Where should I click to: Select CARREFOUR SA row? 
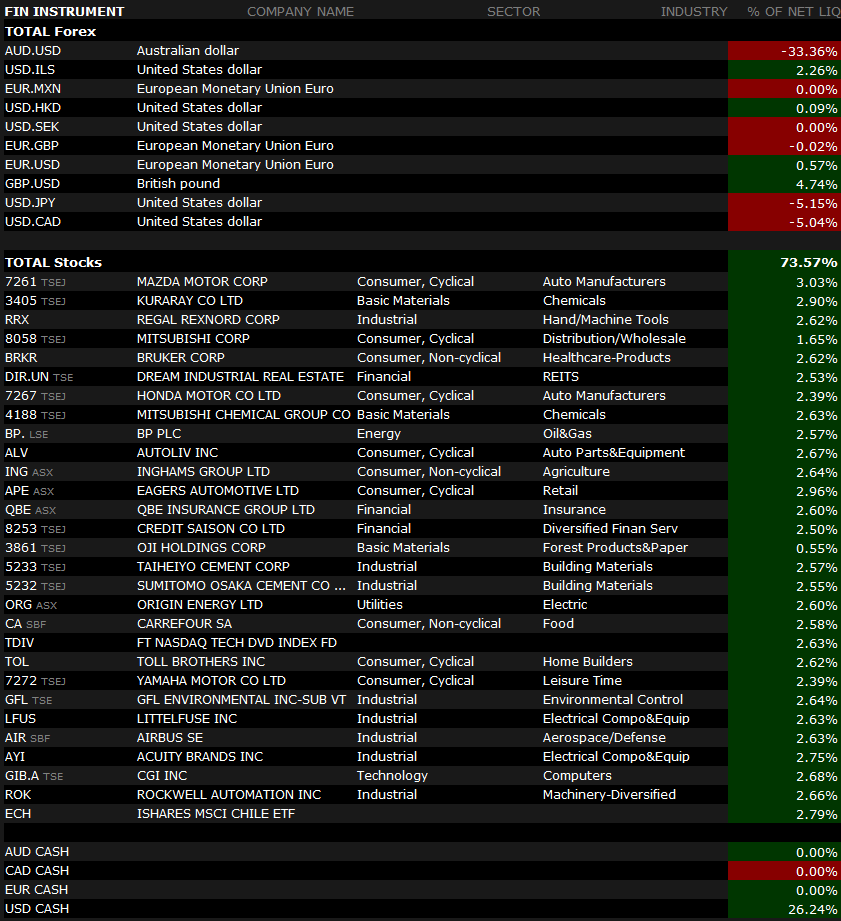click(x=420, y=624)
